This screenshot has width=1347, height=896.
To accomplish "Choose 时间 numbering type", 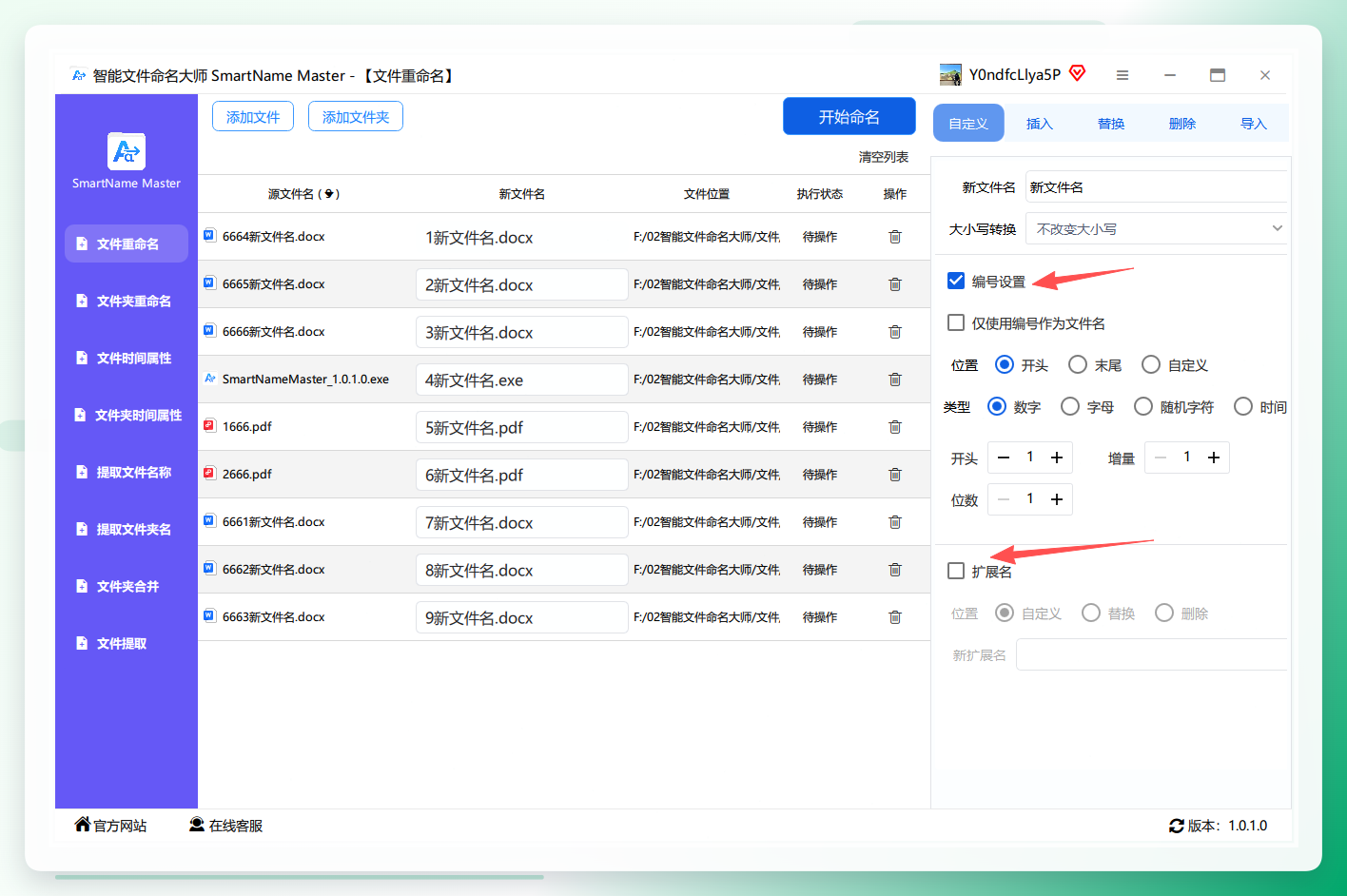I will [x=1243, y=406].
